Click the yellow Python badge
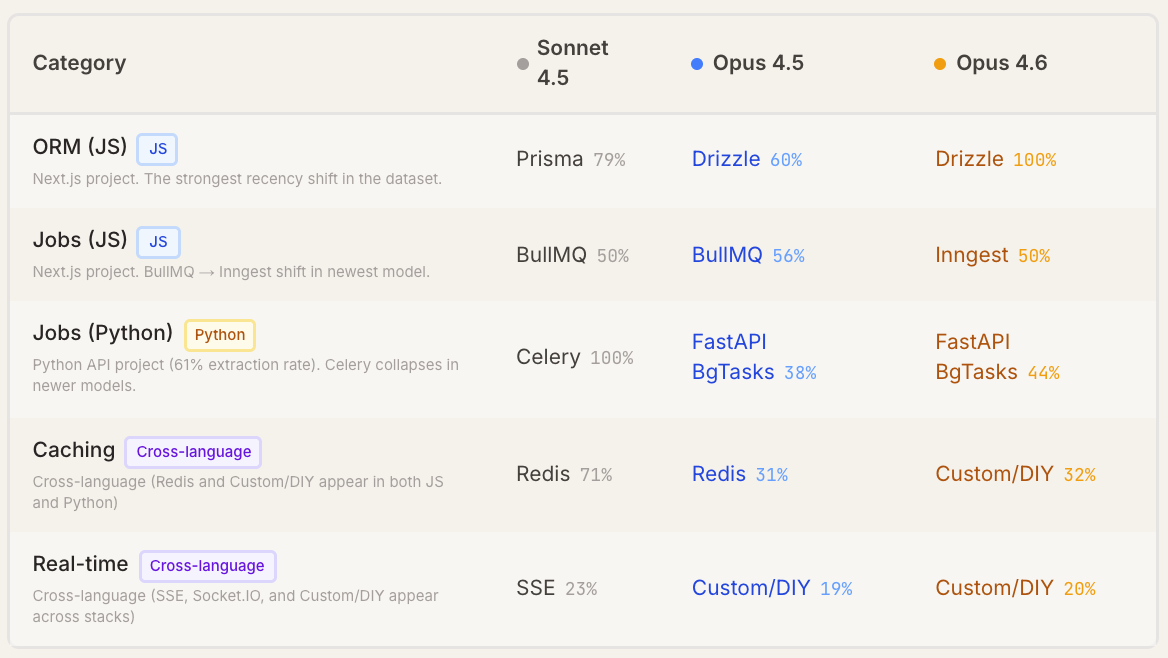 pos(220,335)
